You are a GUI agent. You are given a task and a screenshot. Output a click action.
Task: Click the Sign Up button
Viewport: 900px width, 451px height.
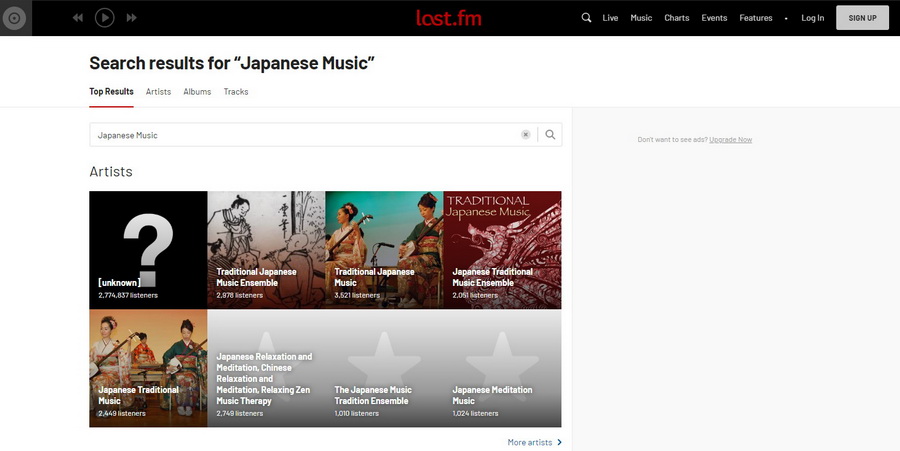pos(862,18)
